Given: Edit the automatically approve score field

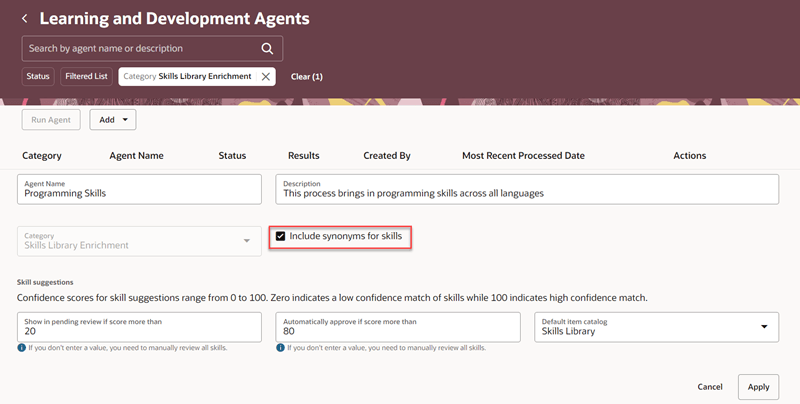Looking at the screenshot, I should pos(398,327).
